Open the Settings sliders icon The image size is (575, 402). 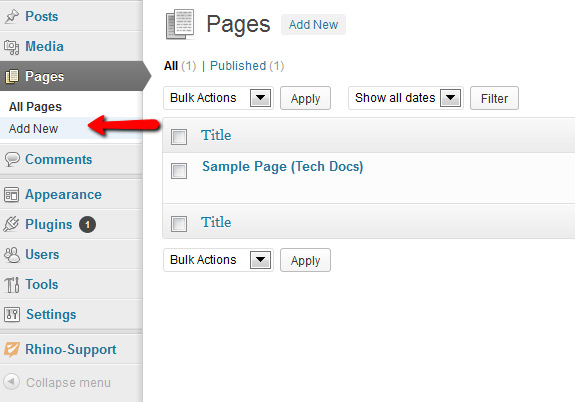[12, 314]
